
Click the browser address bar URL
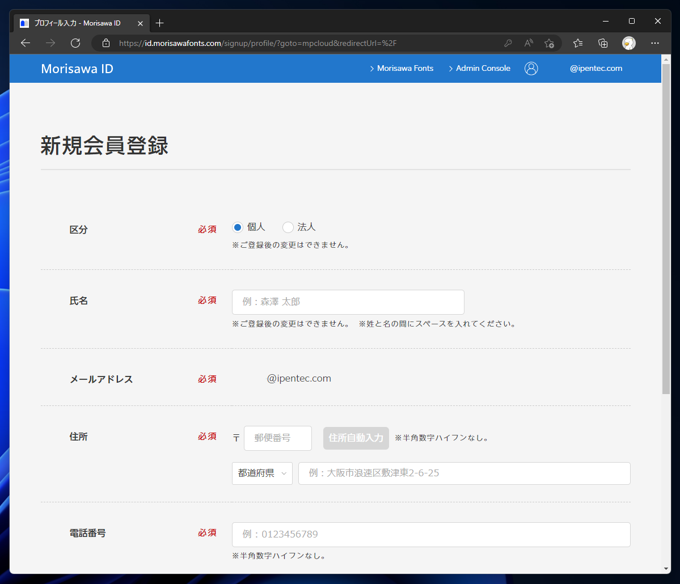pyautogui.click(x=258, y=43)
